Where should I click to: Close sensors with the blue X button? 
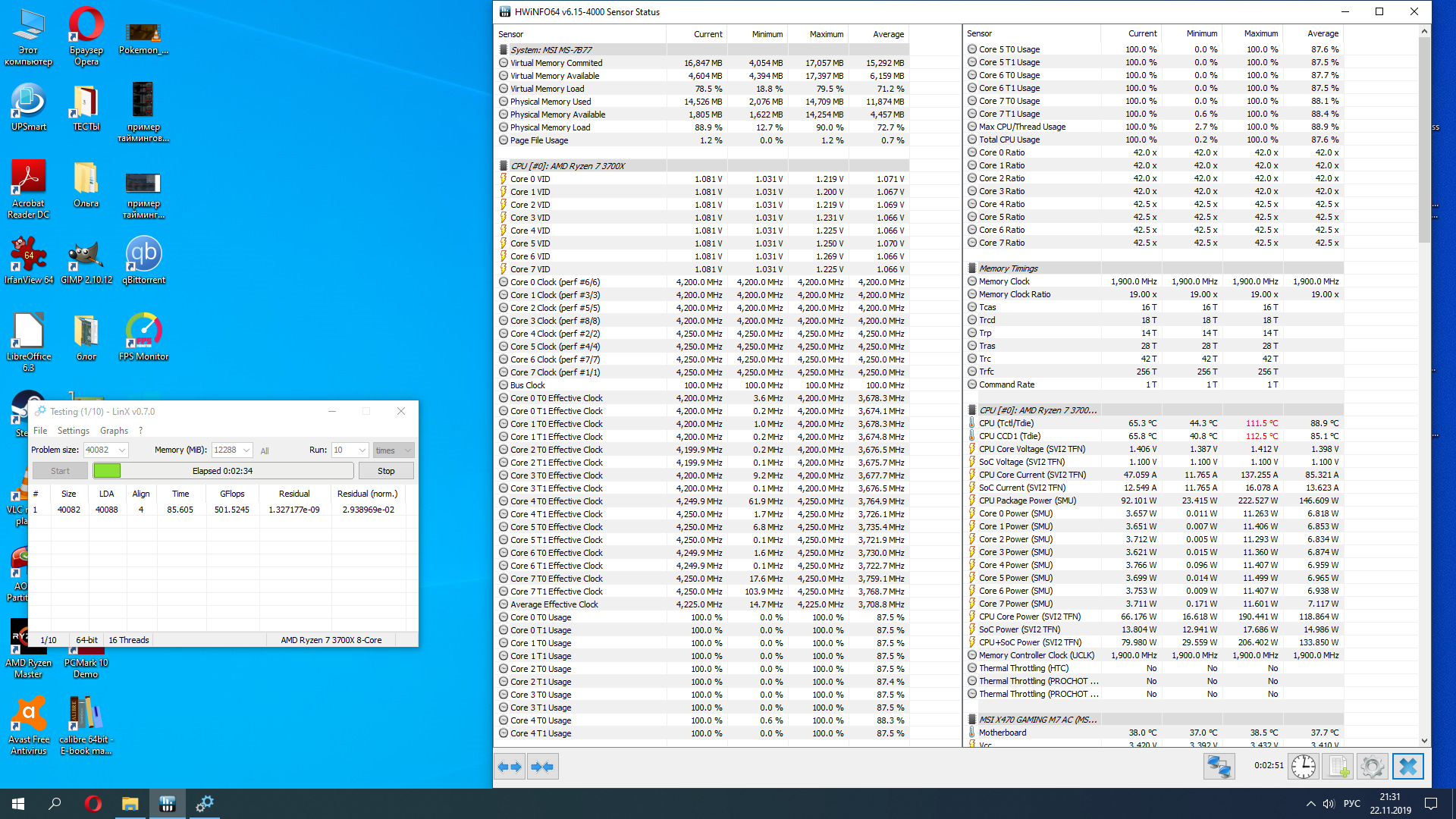1407,767
